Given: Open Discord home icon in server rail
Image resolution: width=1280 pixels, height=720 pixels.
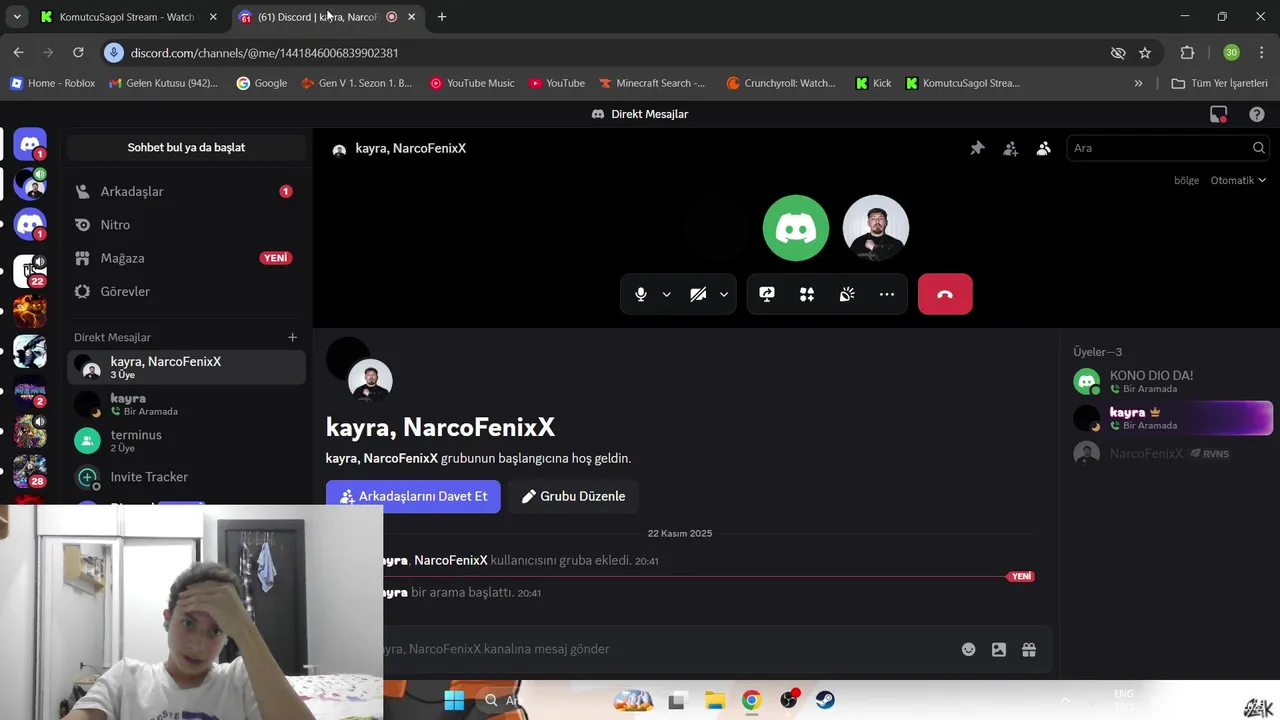Looking at the screenshot, I should click(x=30, y=145).
